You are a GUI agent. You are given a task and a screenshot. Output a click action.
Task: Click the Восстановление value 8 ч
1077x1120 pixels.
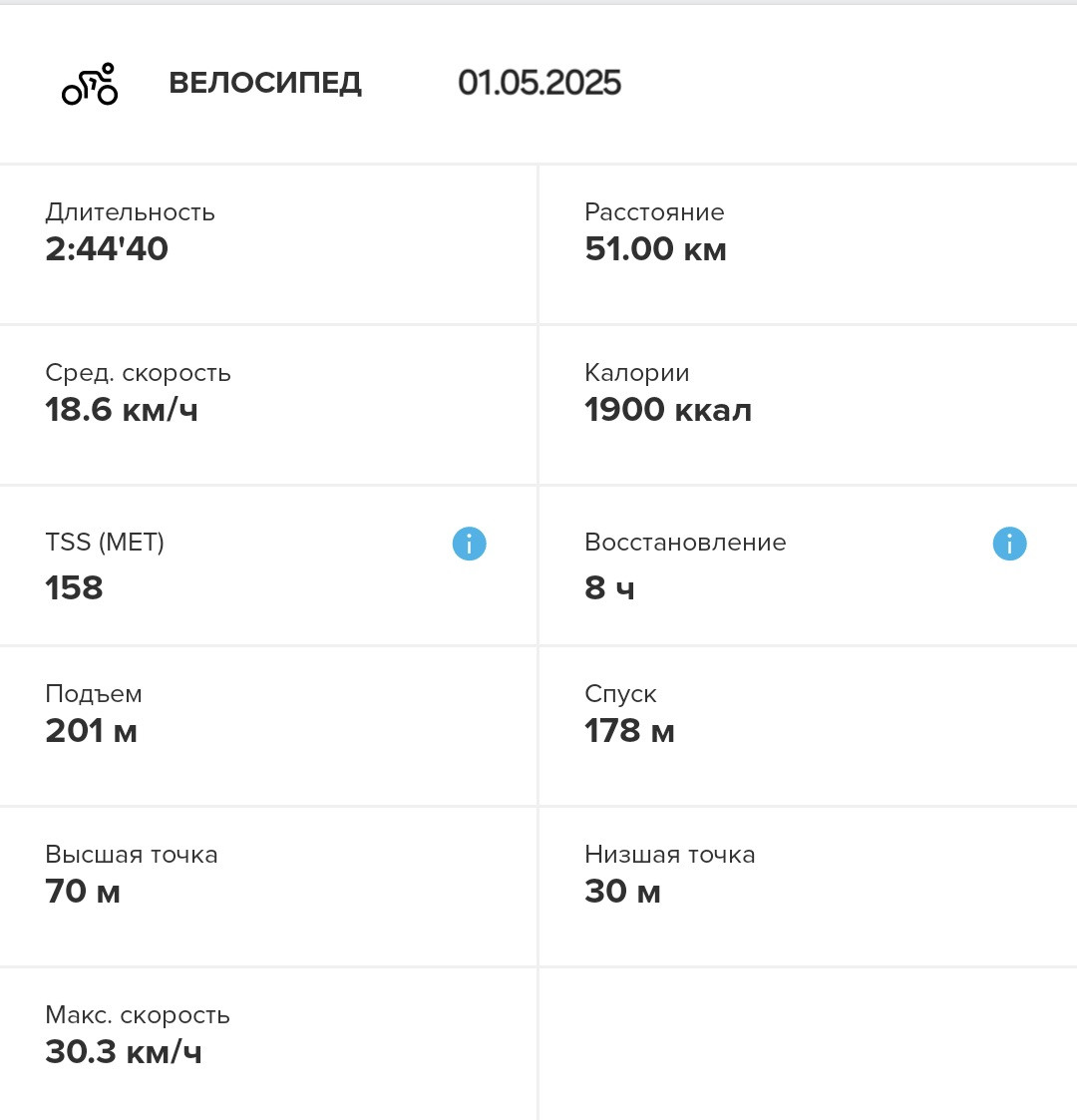pos(609,587)
